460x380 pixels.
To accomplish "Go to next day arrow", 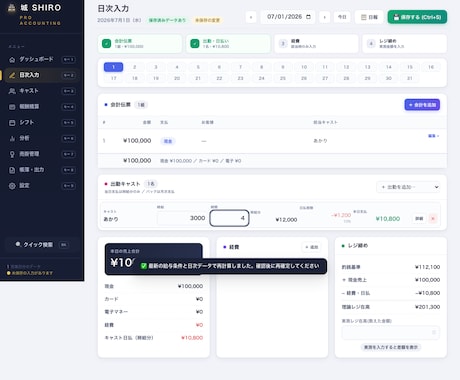I will (324, 17).
